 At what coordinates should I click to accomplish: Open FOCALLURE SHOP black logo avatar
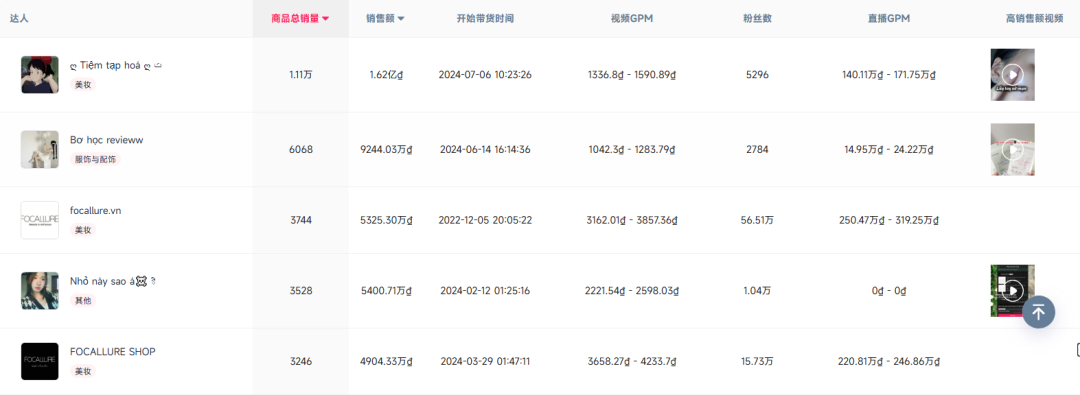[40, 361]
